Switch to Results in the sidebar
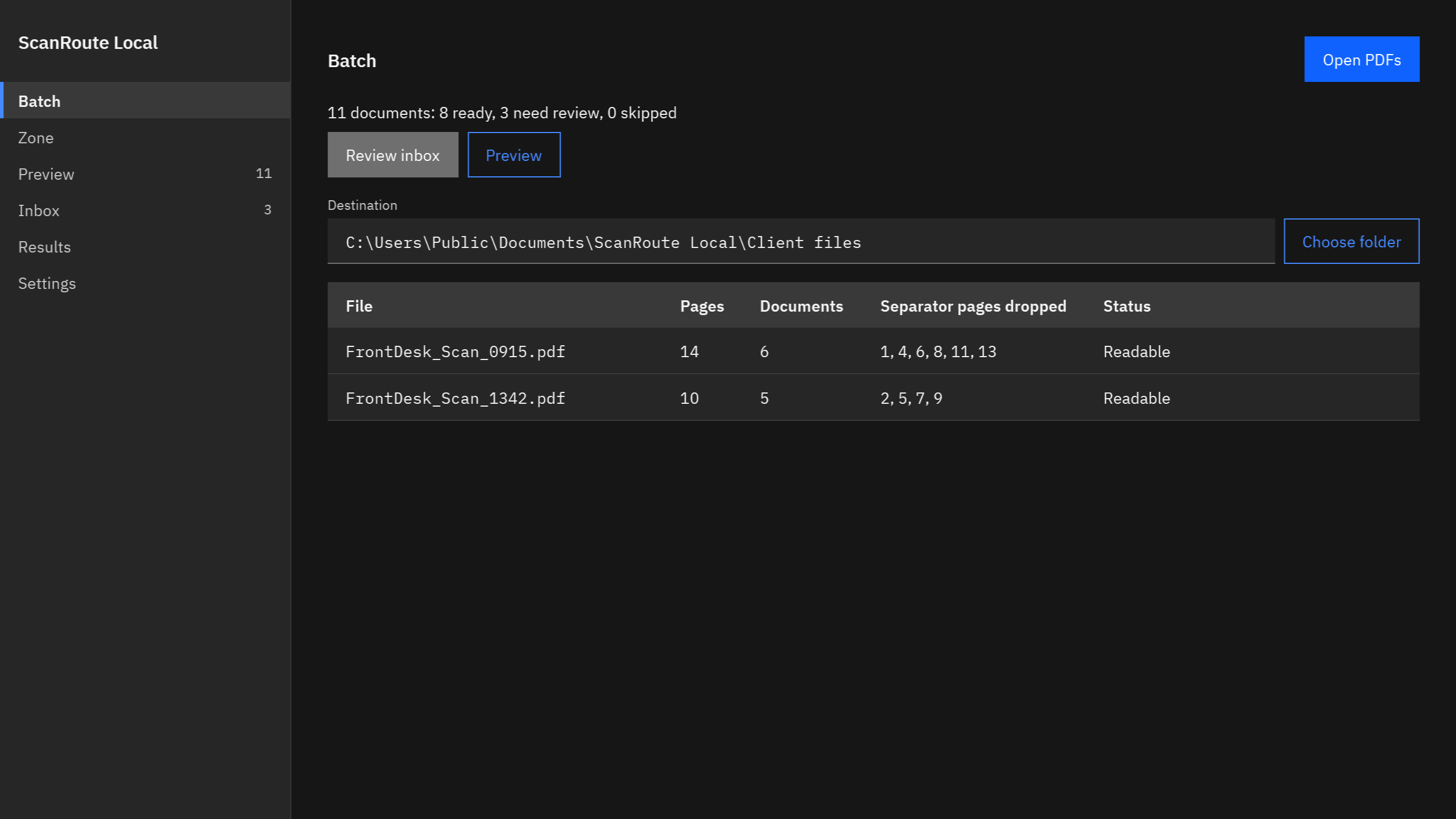The height and width of the screenshot is (819, 1456). coord(145,246)
